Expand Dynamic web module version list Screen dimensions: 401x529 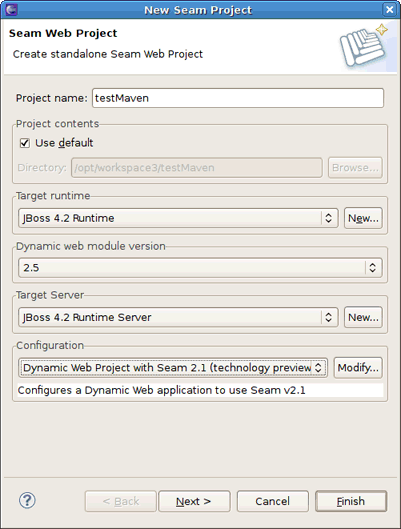pos(200,268)
